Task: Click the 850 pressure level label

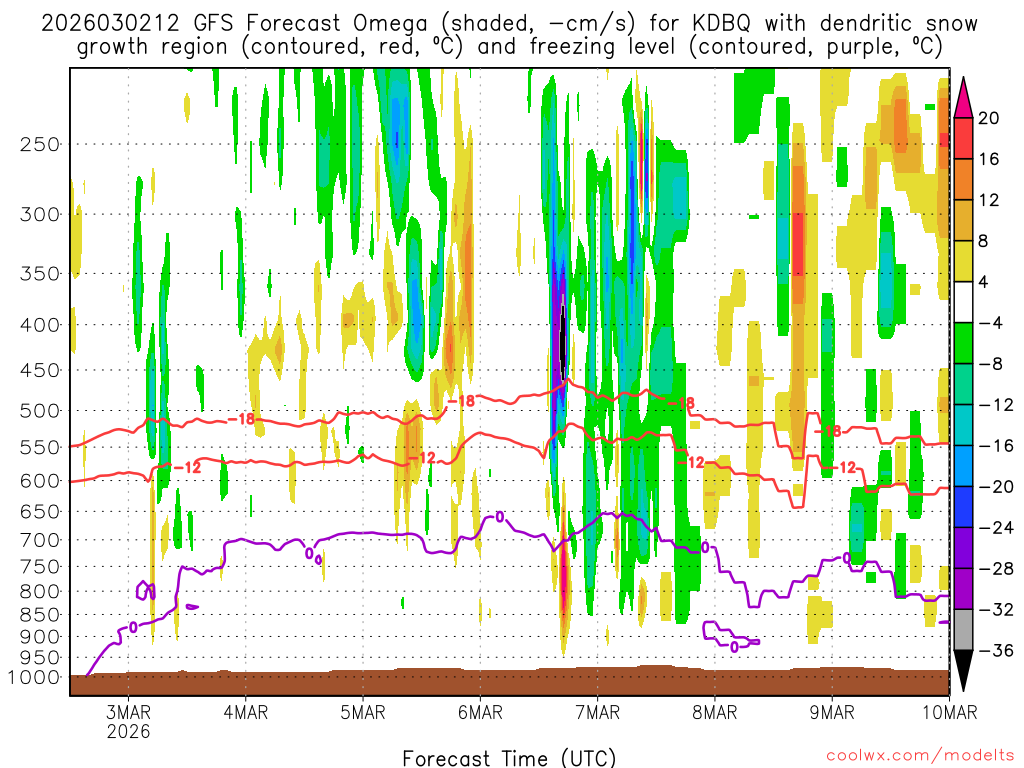Action: 40,615
